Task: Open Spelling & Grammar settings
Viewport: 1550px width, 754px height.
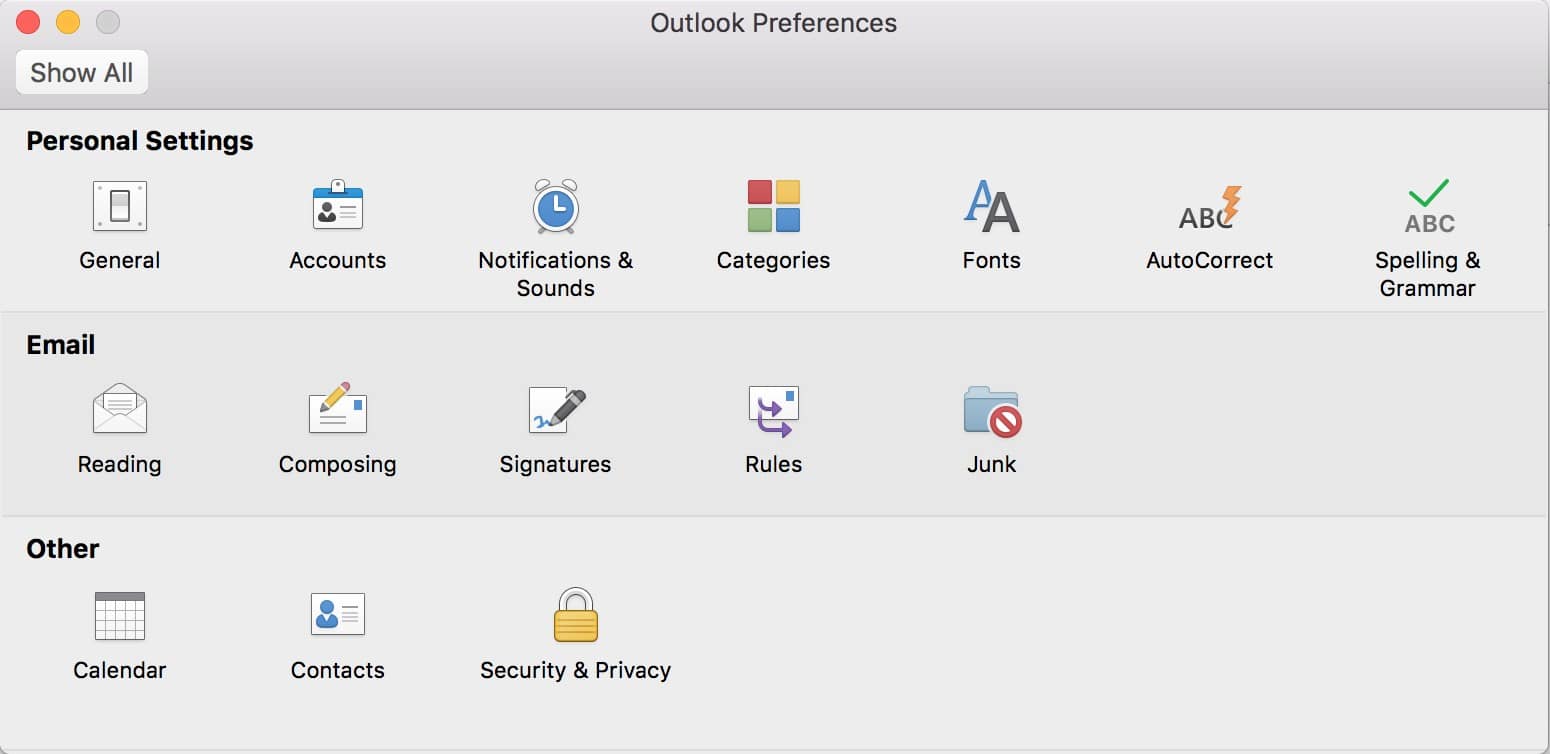Action: [1428, 207]
